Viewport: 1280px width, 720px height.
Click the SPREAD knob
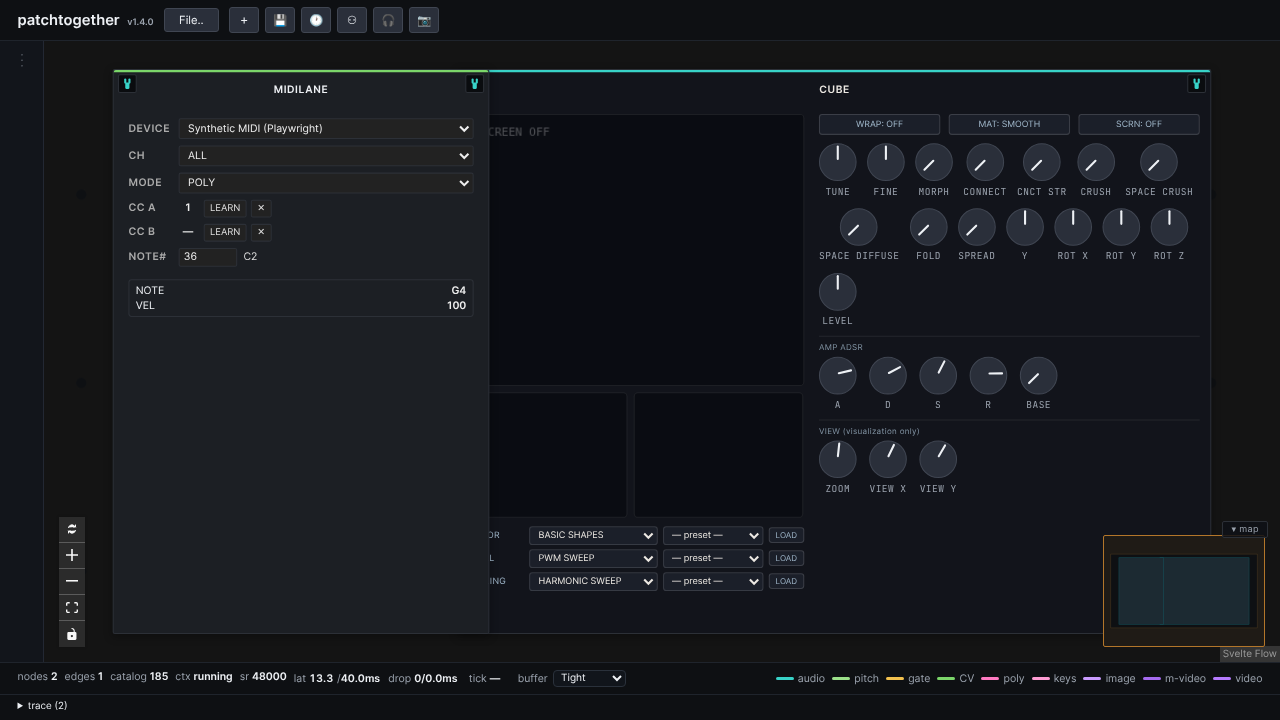(977, 227)
